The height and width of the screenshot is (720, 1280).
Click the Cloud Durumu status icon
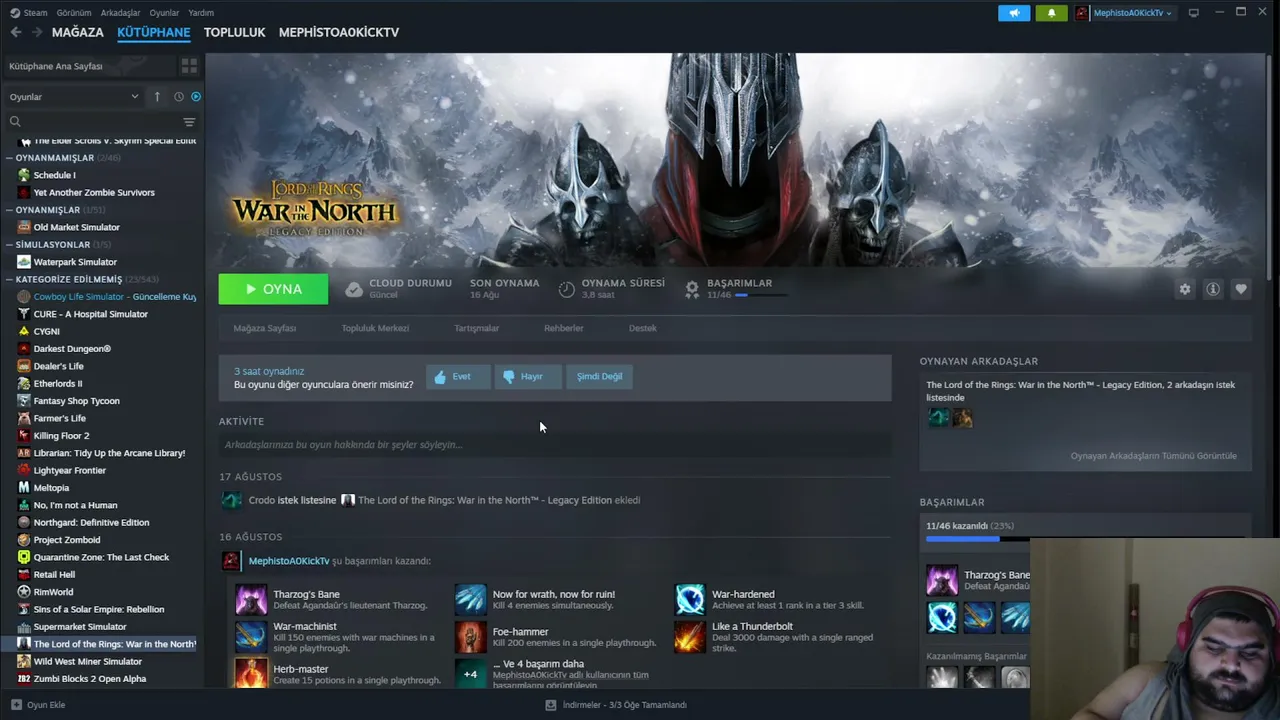click(x=353, y=289)
